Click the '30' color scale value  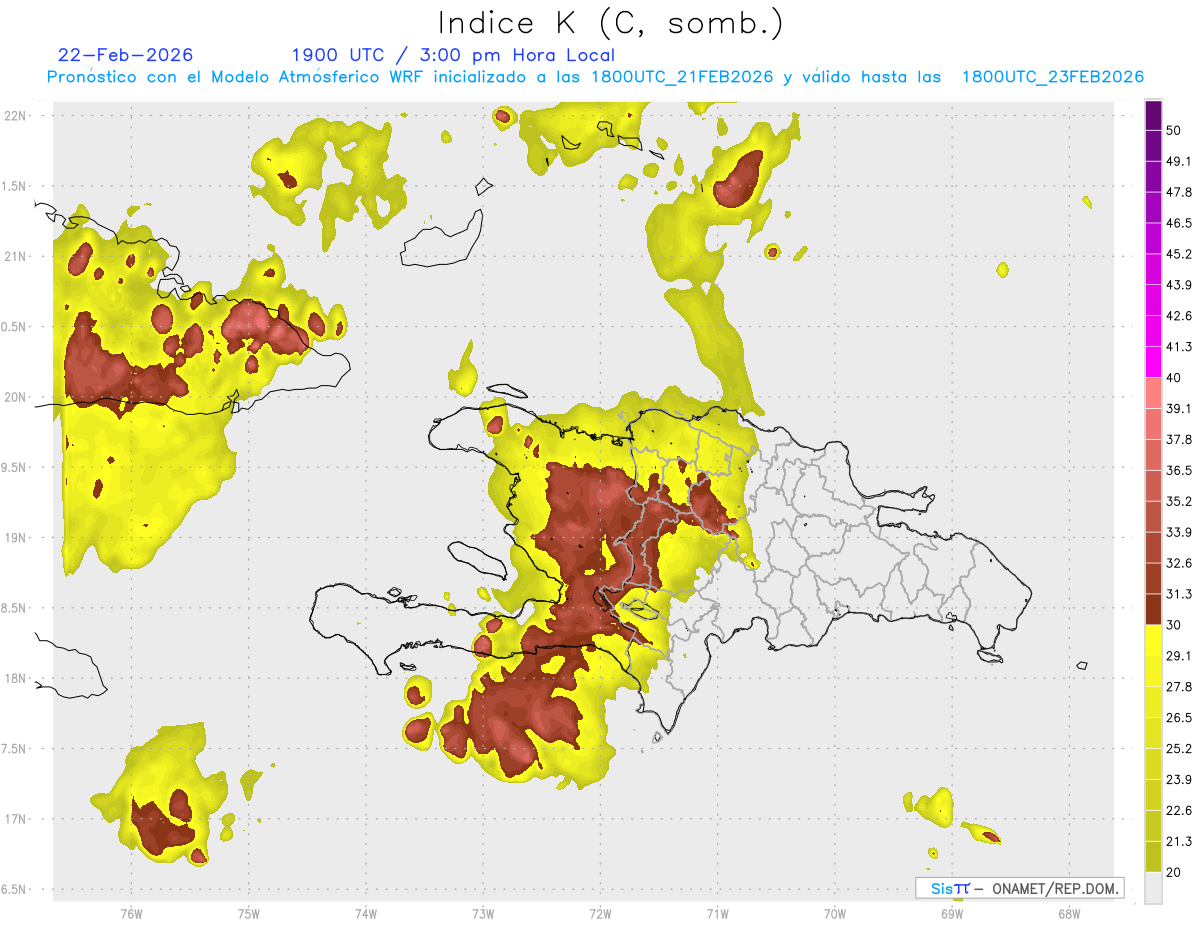pyautogui.click(x=1174, y=625)
